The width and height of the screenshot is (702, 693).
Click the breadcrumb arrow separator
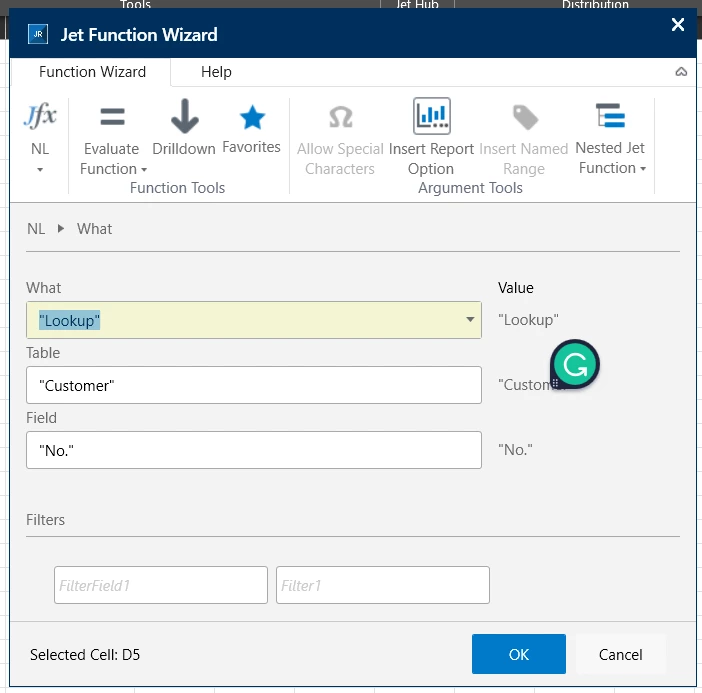coord(61,229)
